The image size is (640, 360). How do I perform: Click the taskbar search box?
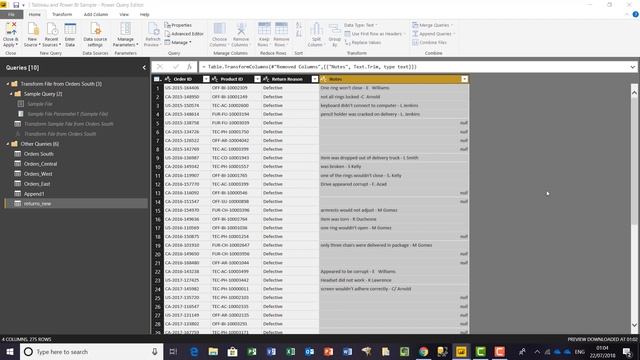tap(91, 351)
